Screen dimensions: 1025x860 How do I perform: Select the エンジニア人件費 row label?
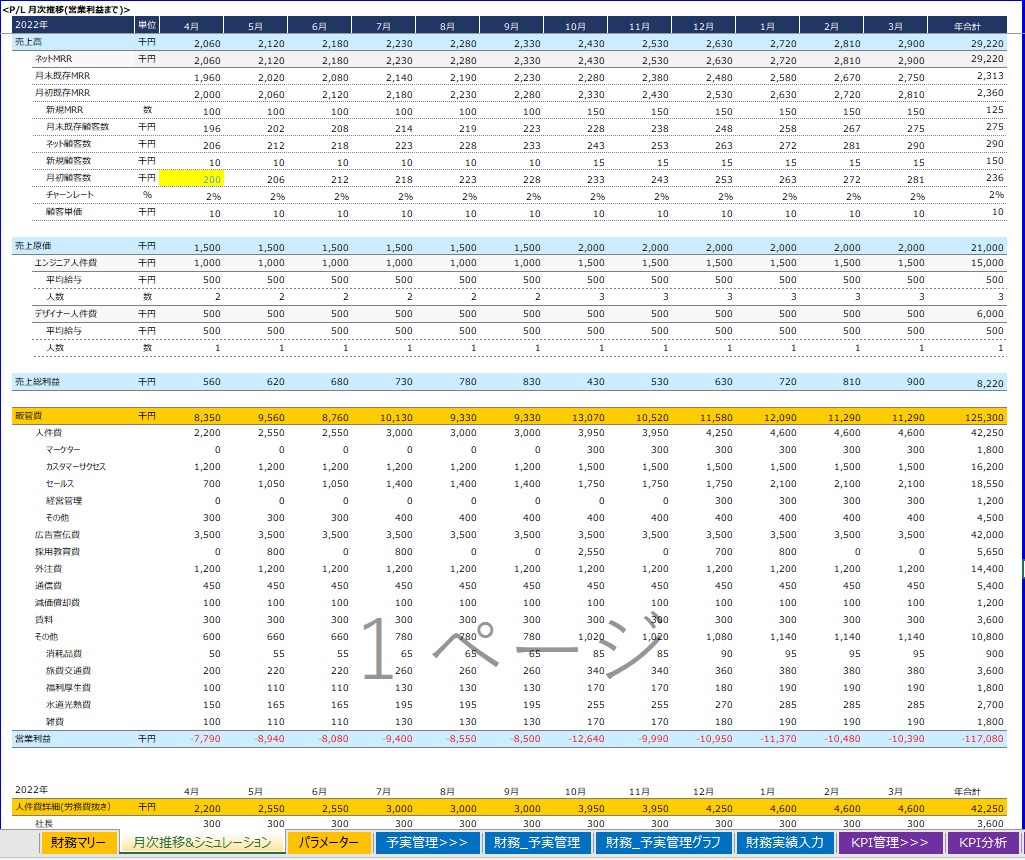pos(66,263)
